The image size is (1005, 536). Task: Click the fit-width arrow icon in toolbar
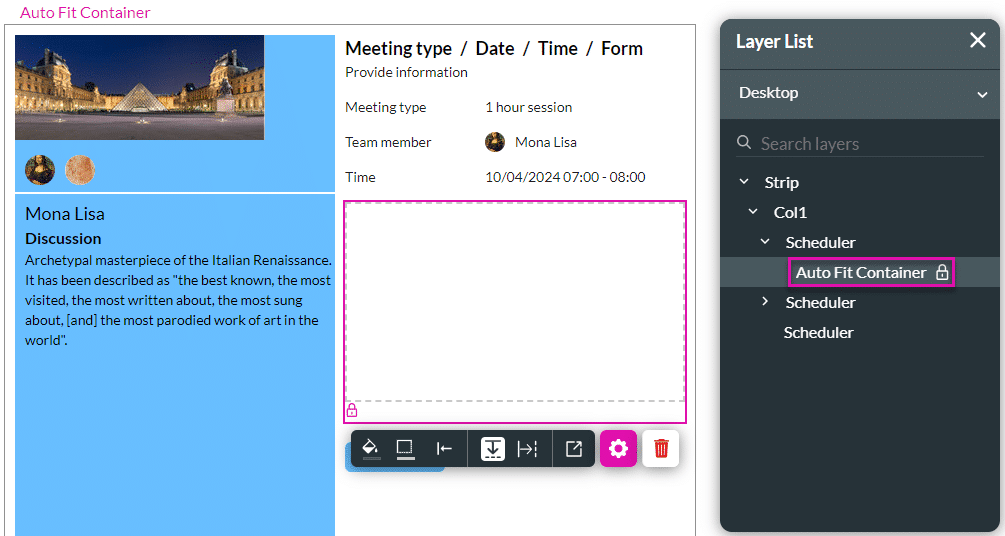pyautogui.click(x=527, y=449)
